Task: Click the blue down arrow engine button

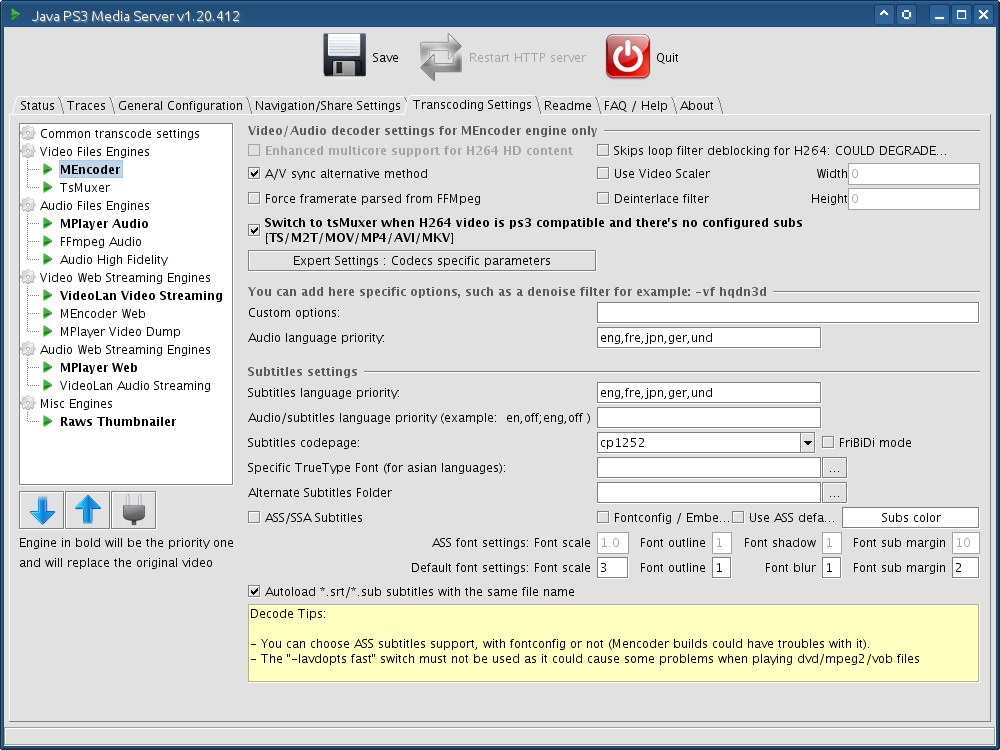Action: [42, 510]
